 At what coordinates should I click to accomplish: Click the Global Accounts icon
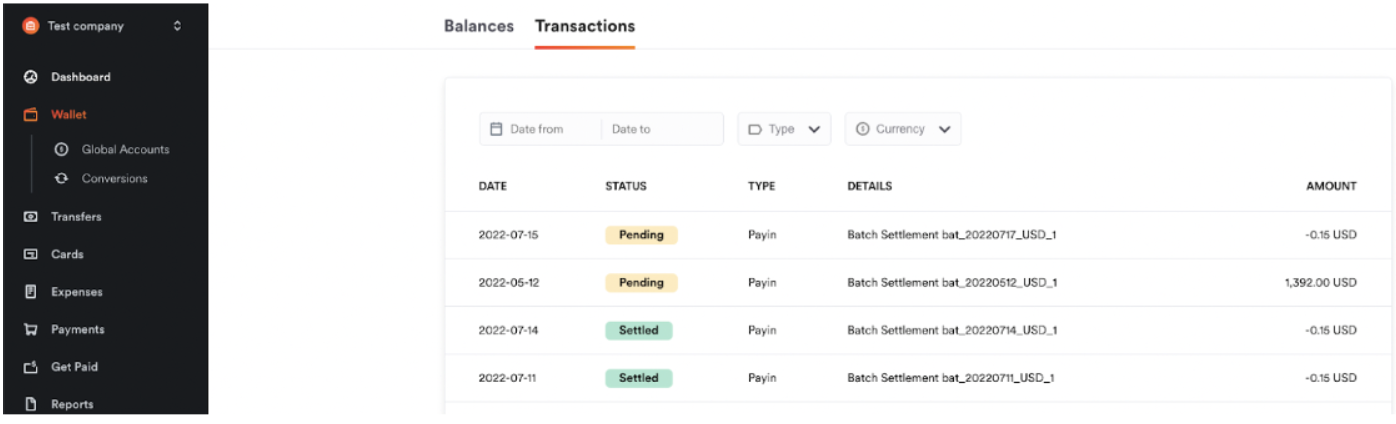pos(61,149)
